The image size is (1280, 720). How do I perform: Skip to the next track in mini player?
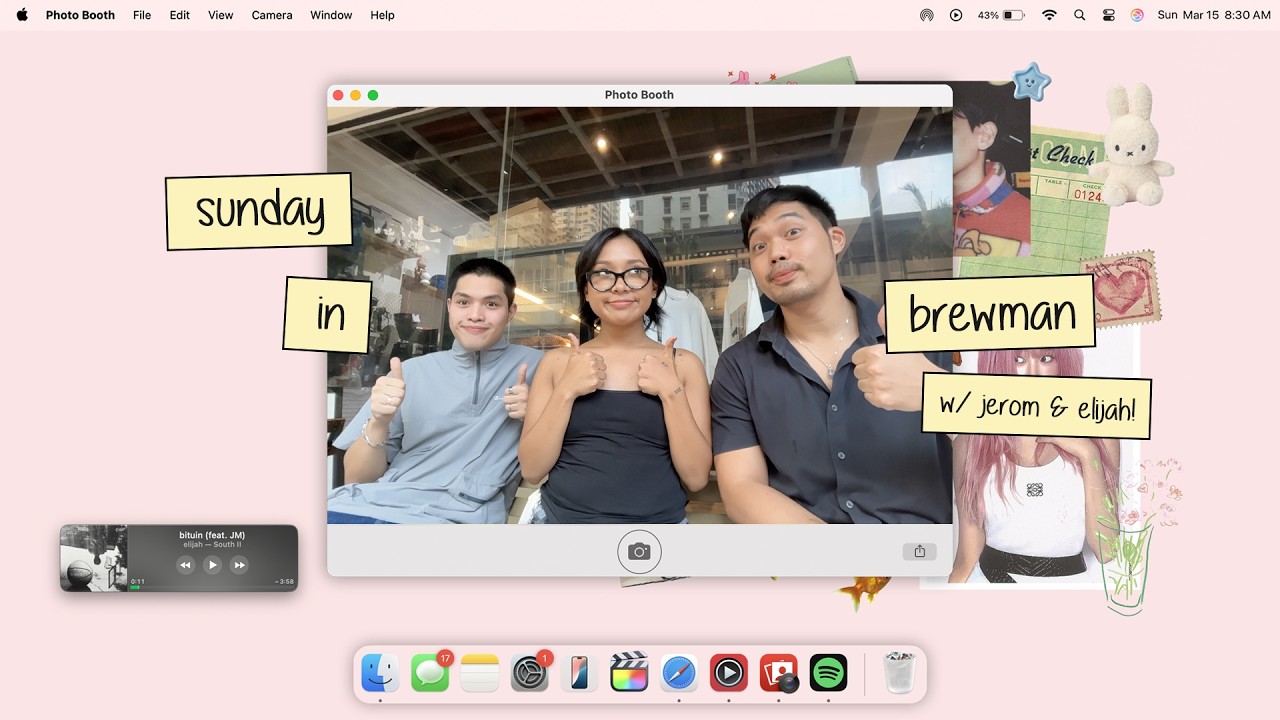pyautogui.click(x=239, y=565)
